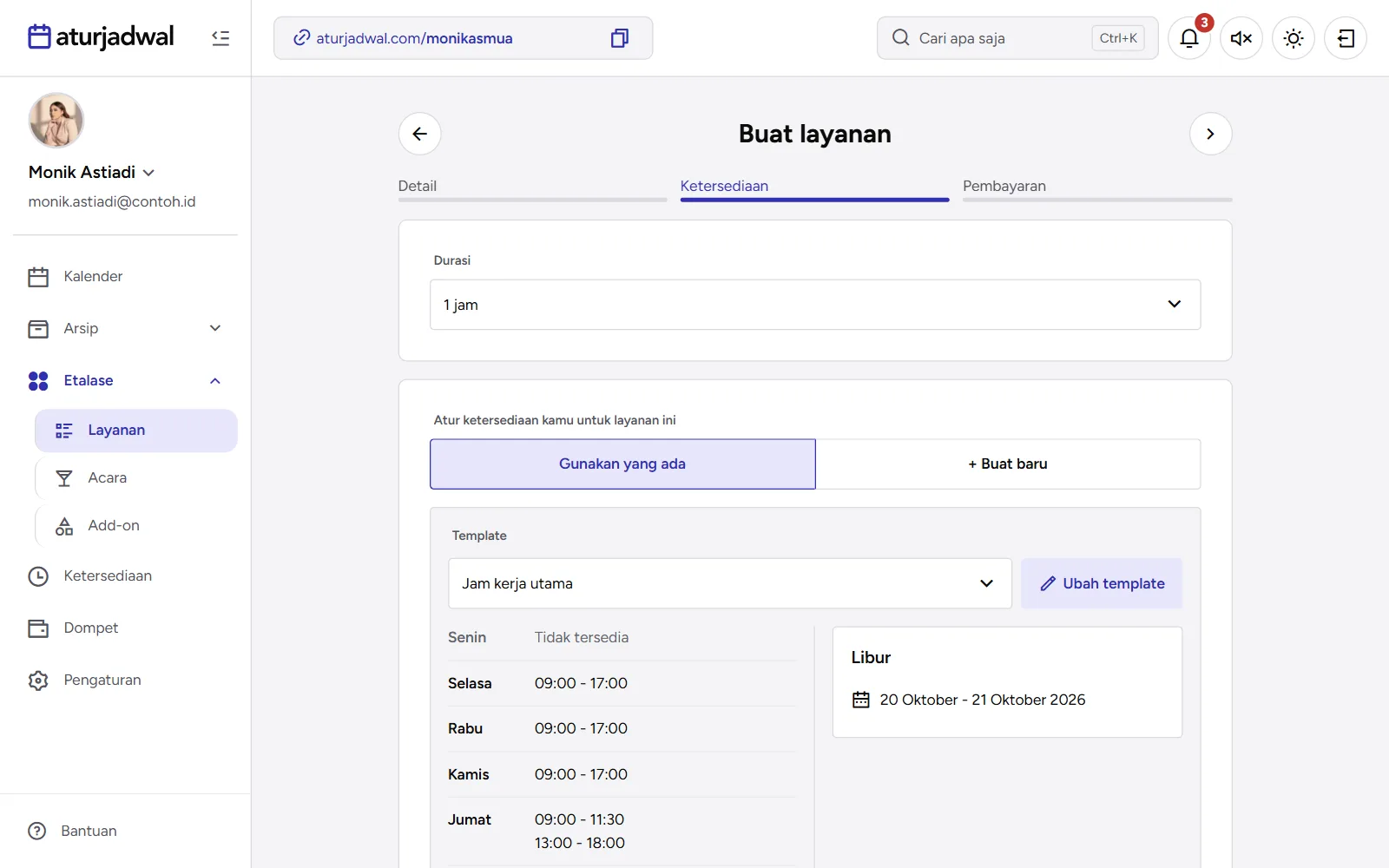Image resolution: width=1389 pixels, height=868 pixels.
Task: Click the Etalase four-dots icon
Action: tap(38, 381)
